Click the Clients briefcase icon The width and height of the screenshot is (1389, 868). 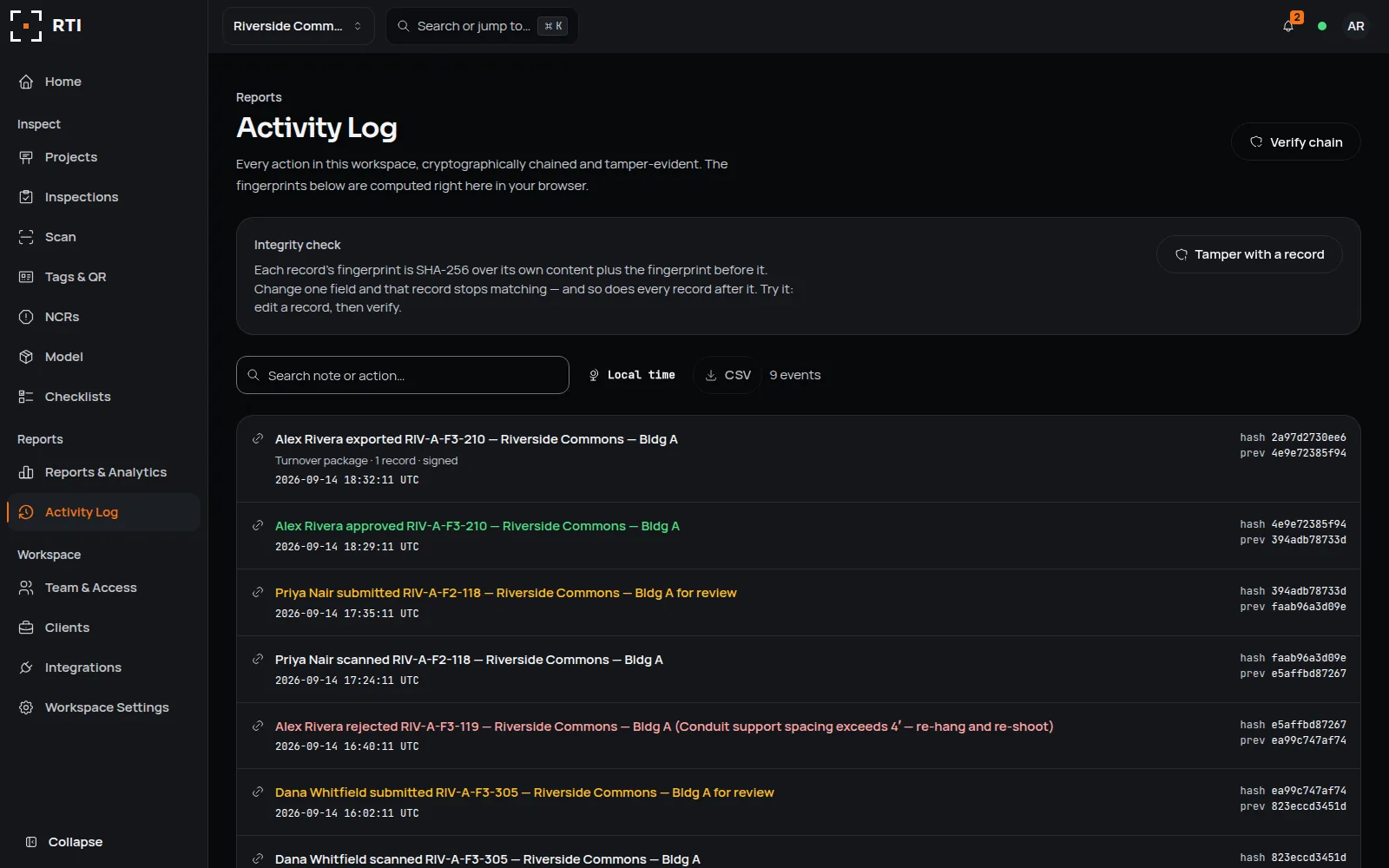coord(26,628)
